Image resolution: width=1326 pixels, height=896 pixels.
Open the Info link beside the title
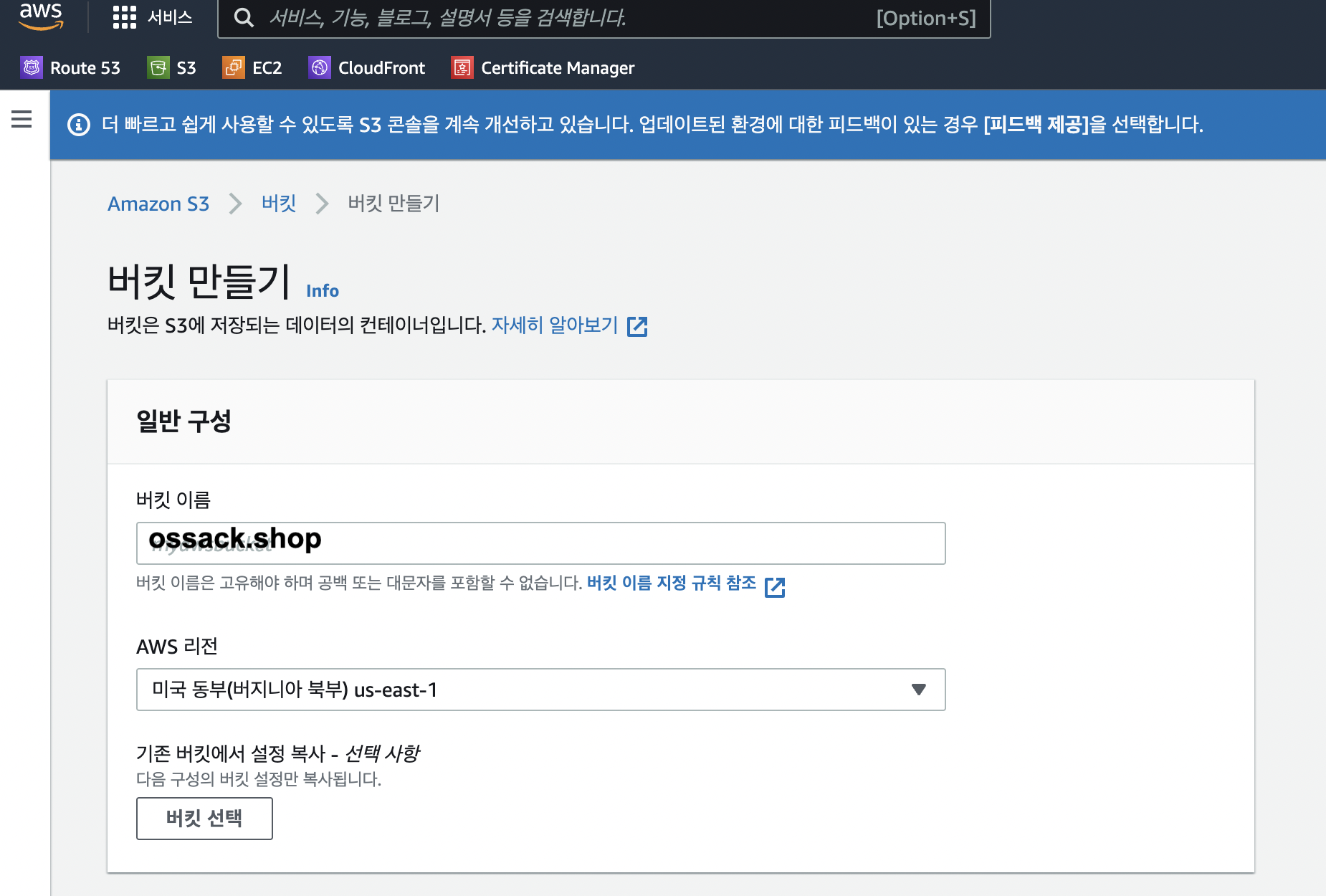click(323, 290)
